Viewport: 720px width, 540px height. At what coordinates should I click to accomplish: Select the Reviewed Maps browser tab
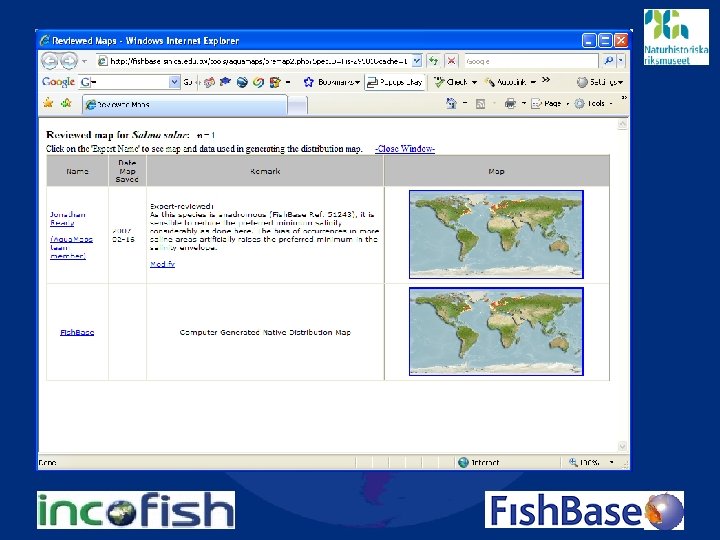click(x=185, y=105)
